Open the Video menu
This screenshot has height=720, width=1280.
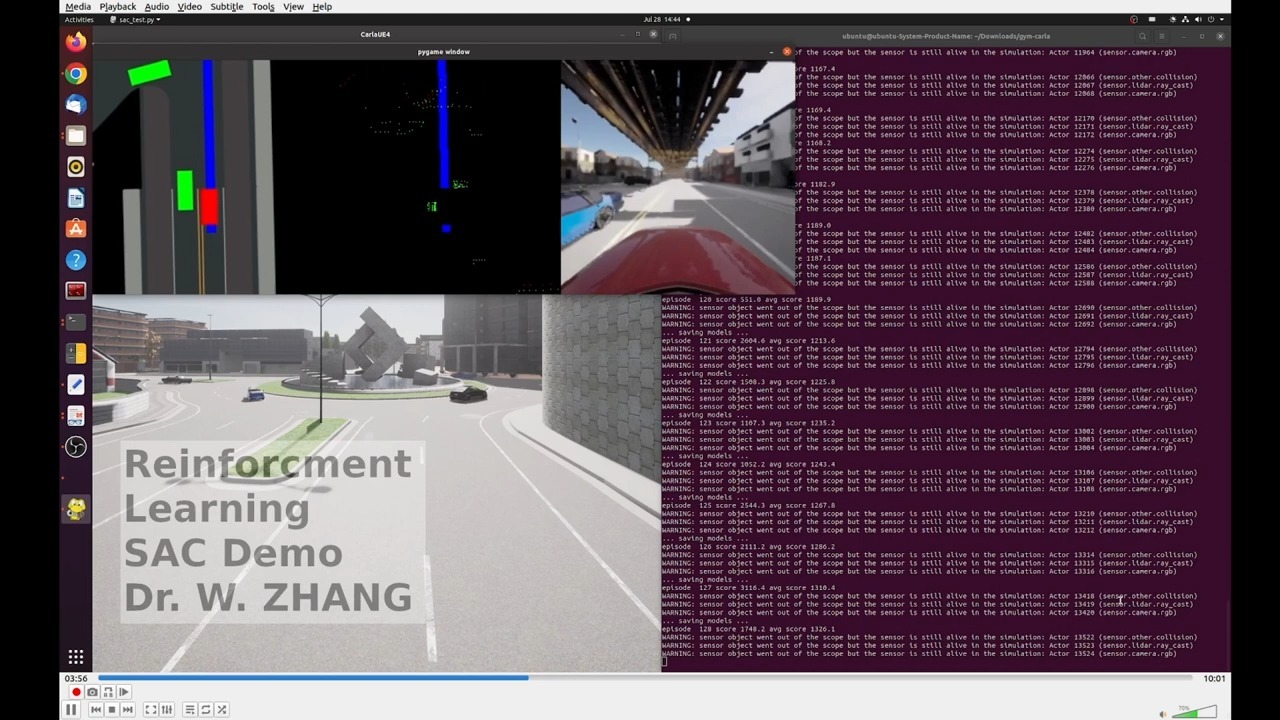(x=190, y=7)
